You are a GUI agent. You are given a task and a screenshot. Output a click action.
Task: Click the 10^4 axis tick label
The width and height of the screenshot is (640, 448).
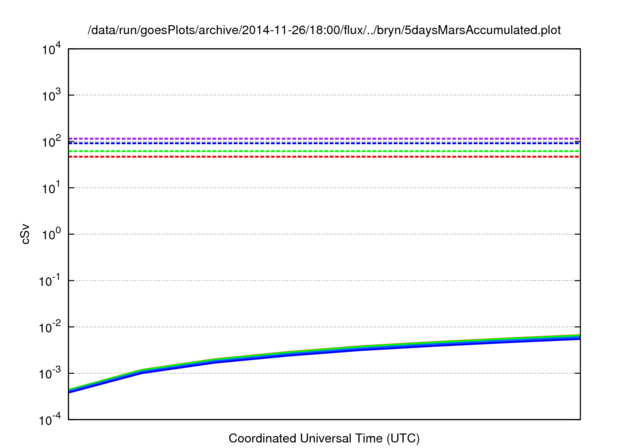(51, 49)
